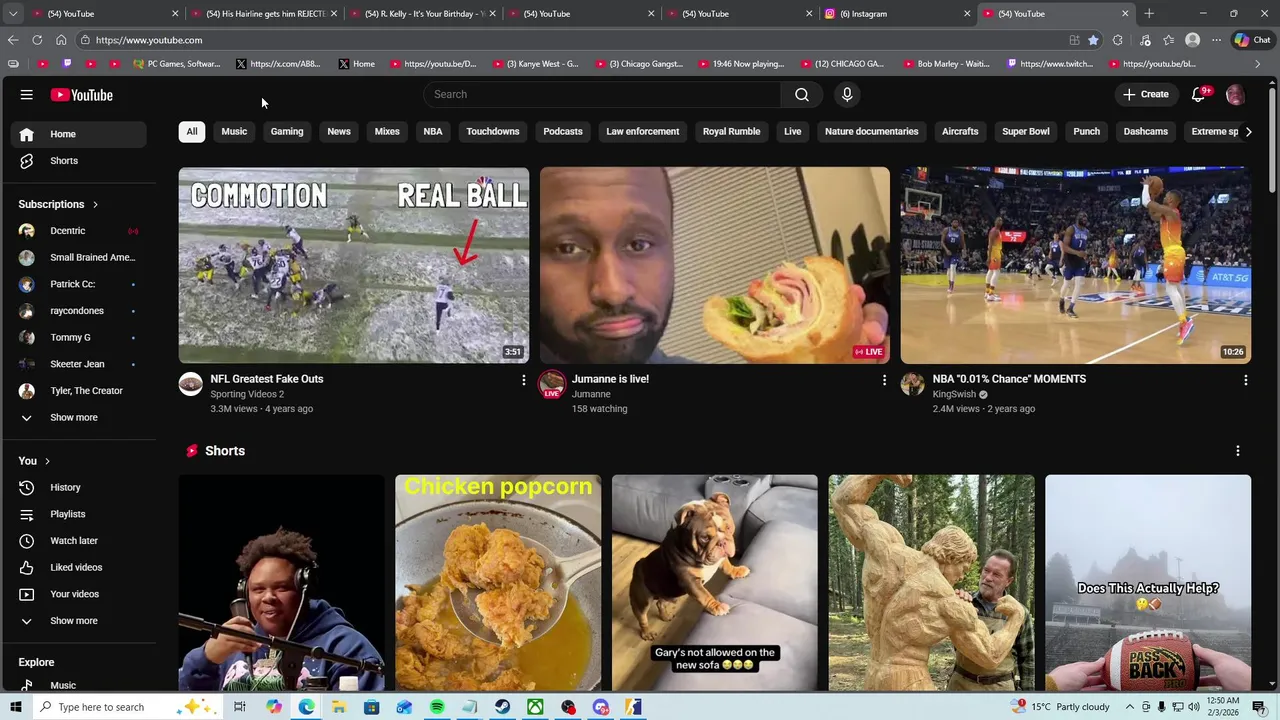This screenshot has height=720, width=1280.
Task: Bookmark page with star icon
Action: [1093, 40]
